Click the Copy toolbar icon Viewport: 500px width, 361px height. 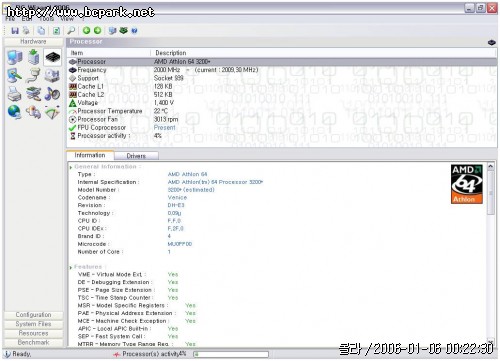pos(41,31)
